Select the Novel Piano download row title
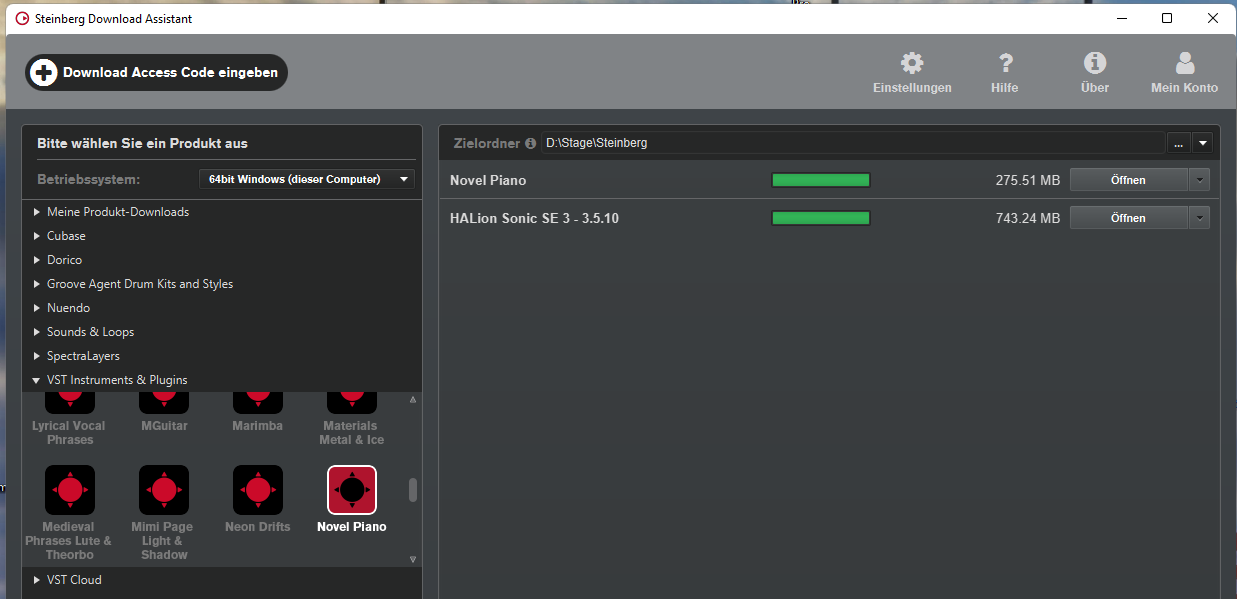 (x=488, y=180)
